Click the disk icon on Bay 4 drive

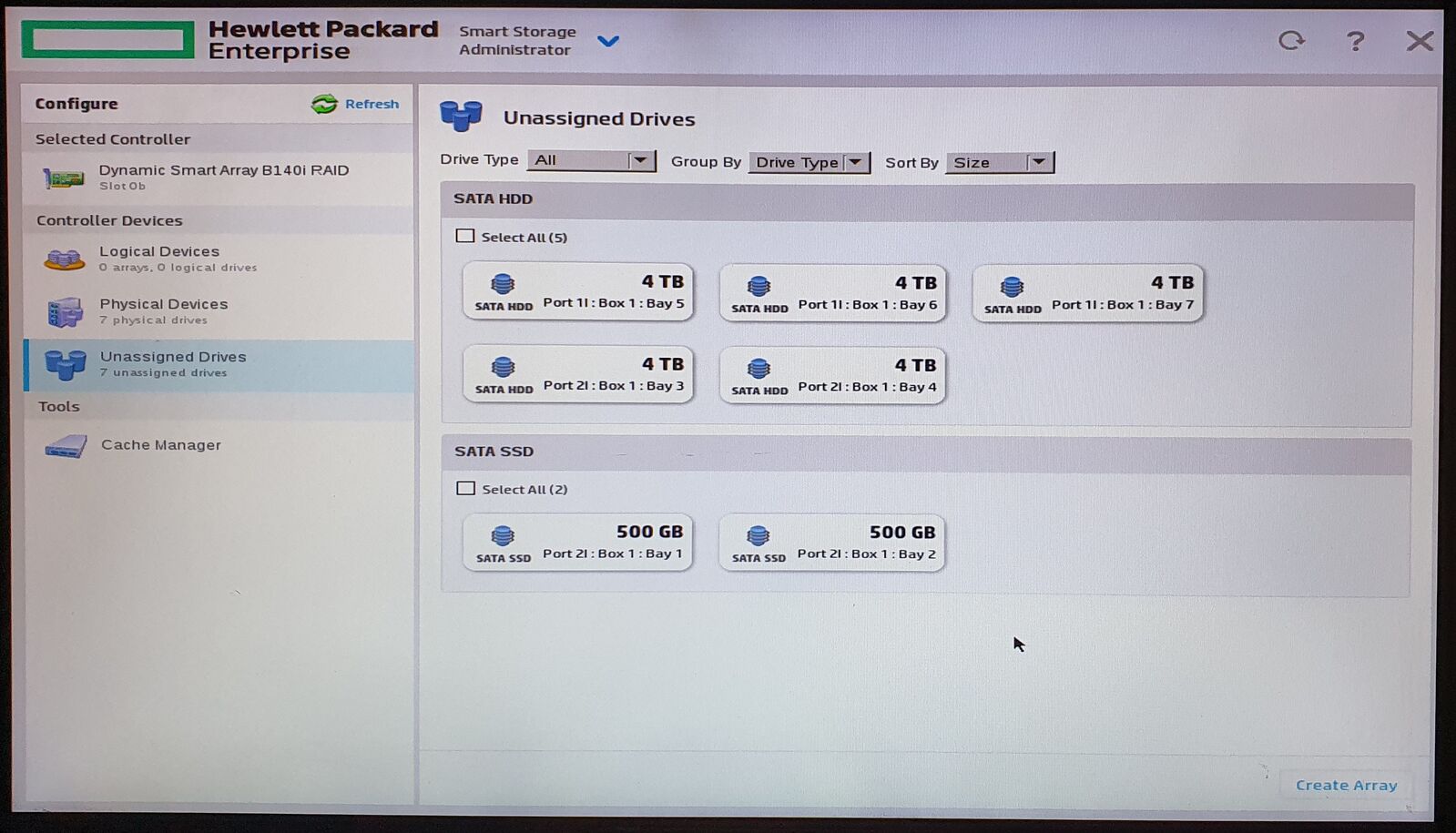759,369
